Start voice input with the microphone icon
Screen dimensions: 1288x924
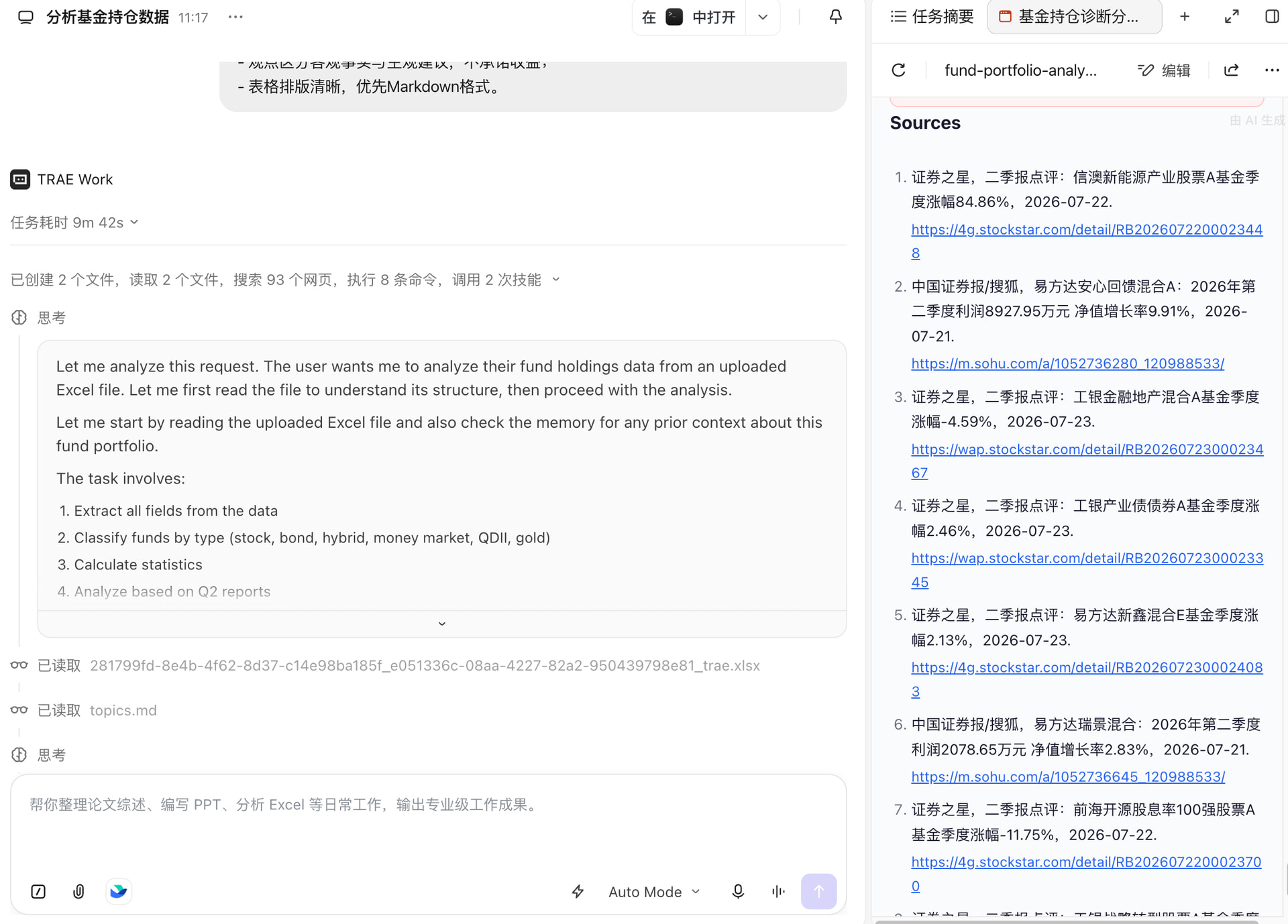(x=738, y=892)
